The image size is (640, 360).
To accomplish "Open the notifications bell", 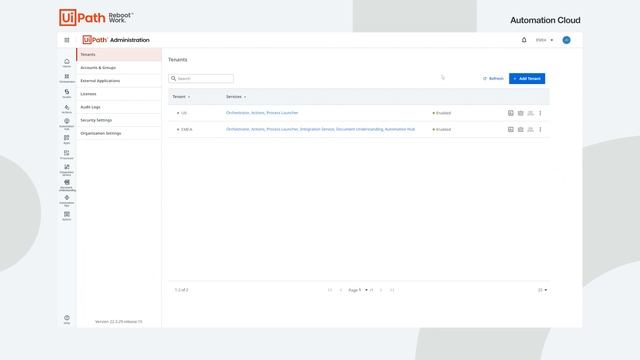I will [524, 40].
